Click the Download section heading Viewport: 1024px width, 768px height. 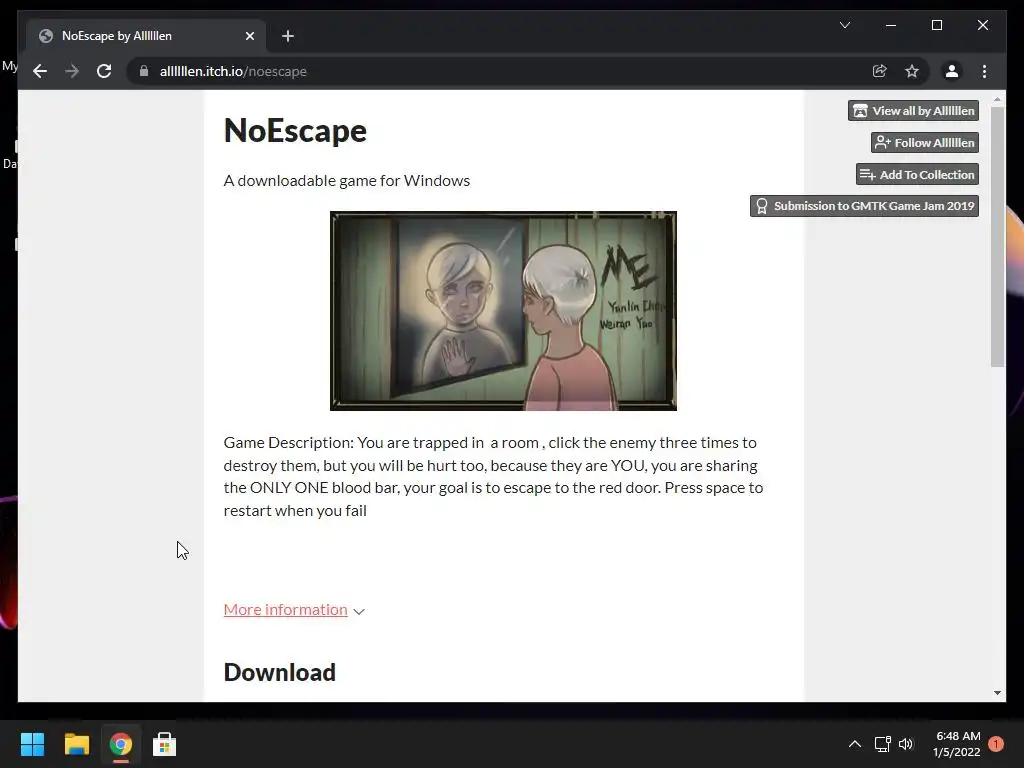280,672
